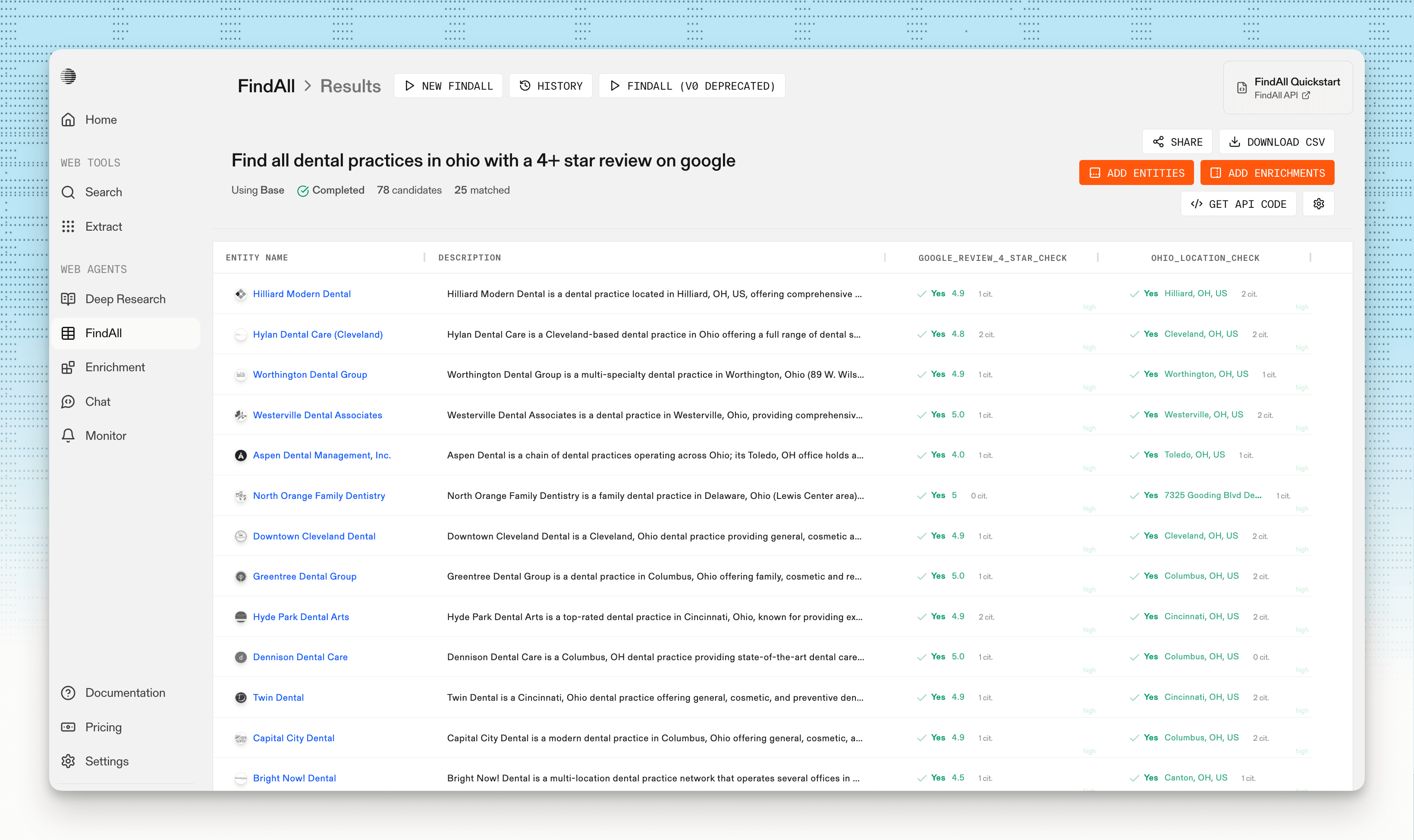This screenshot has width=1414, height=840.
Task: Open Chat in the sidebar
Action: coord(97,402)
